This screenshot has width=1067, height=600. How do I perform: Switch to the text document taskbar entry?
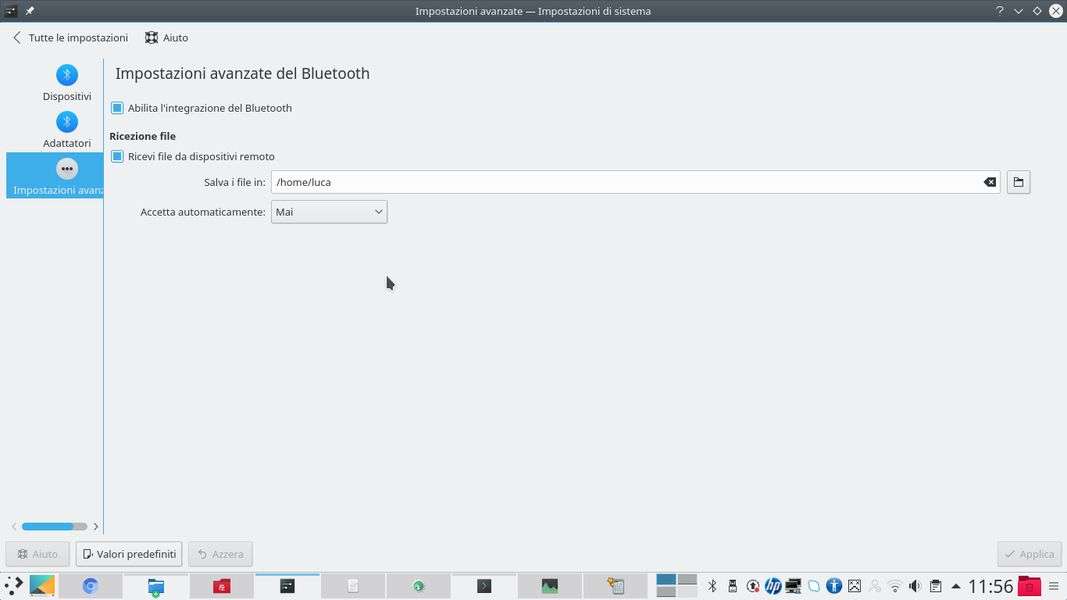tap(352, 586)
